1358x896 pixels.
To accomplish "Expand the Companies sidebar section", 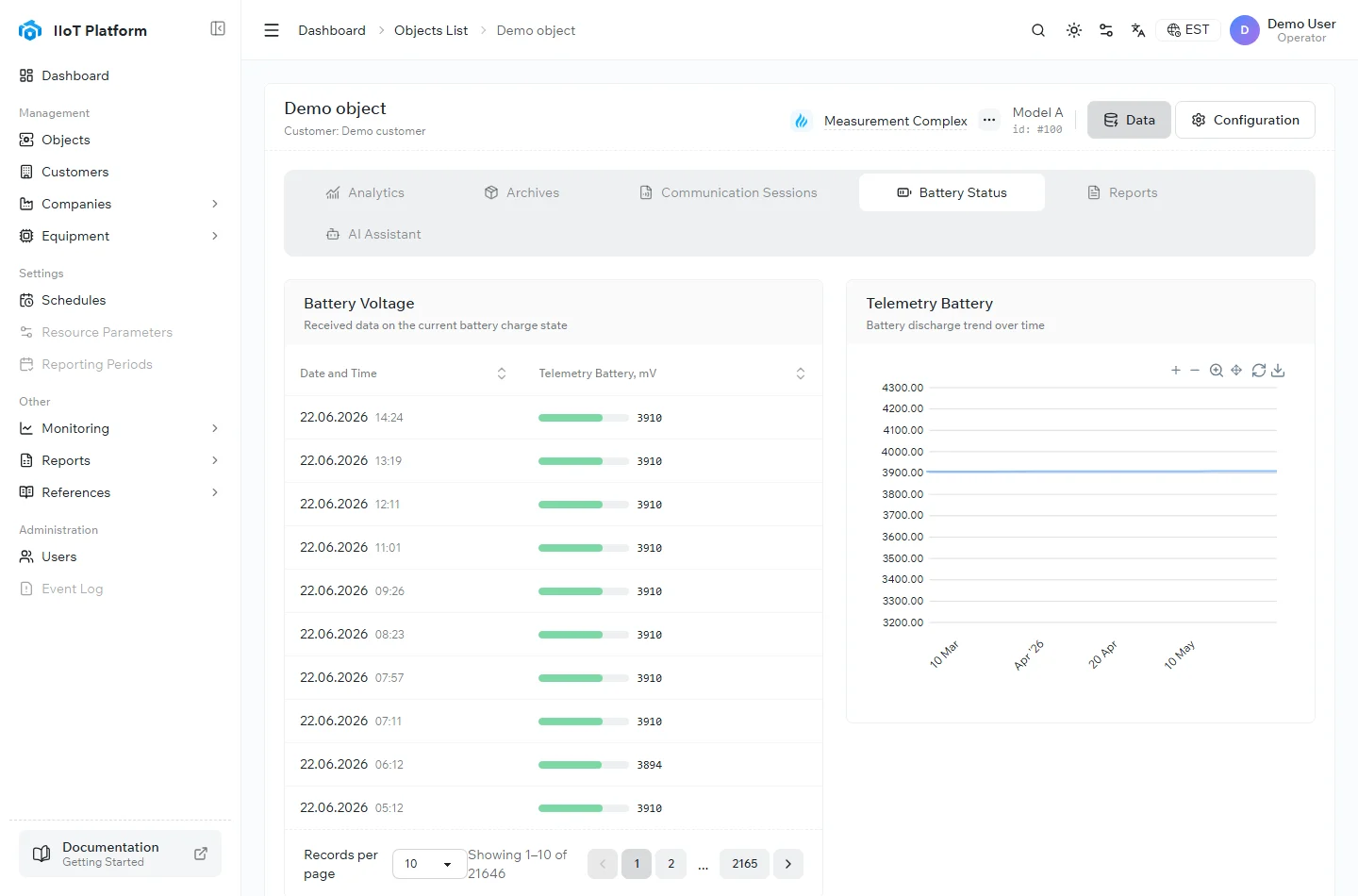I will 215,204.
